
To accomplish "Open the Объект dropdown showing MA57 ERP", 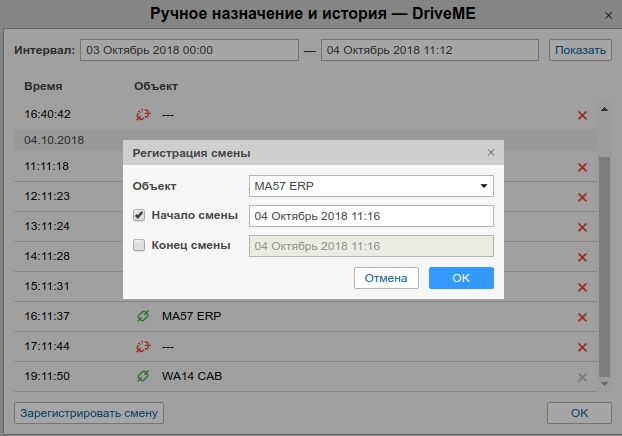I will pos(370,186).
